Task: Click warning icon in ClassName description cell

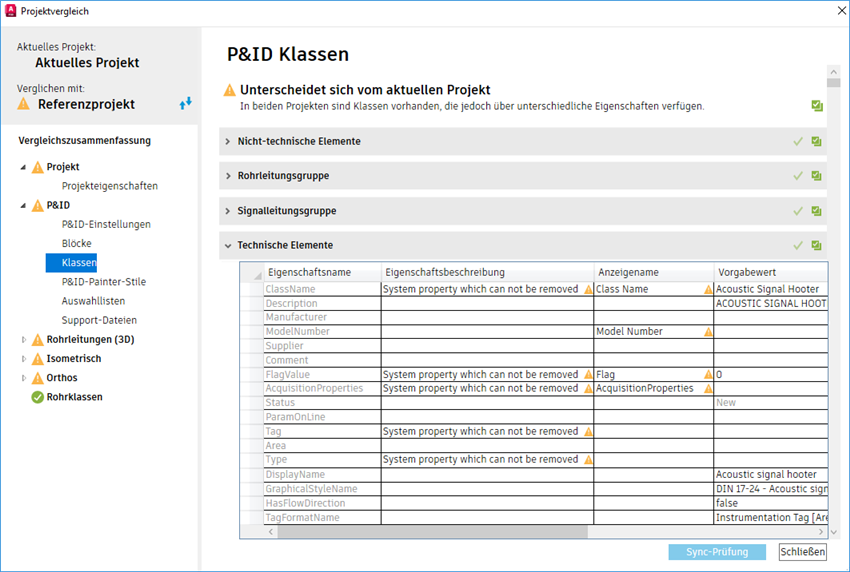Action: (x=588, y=290)
